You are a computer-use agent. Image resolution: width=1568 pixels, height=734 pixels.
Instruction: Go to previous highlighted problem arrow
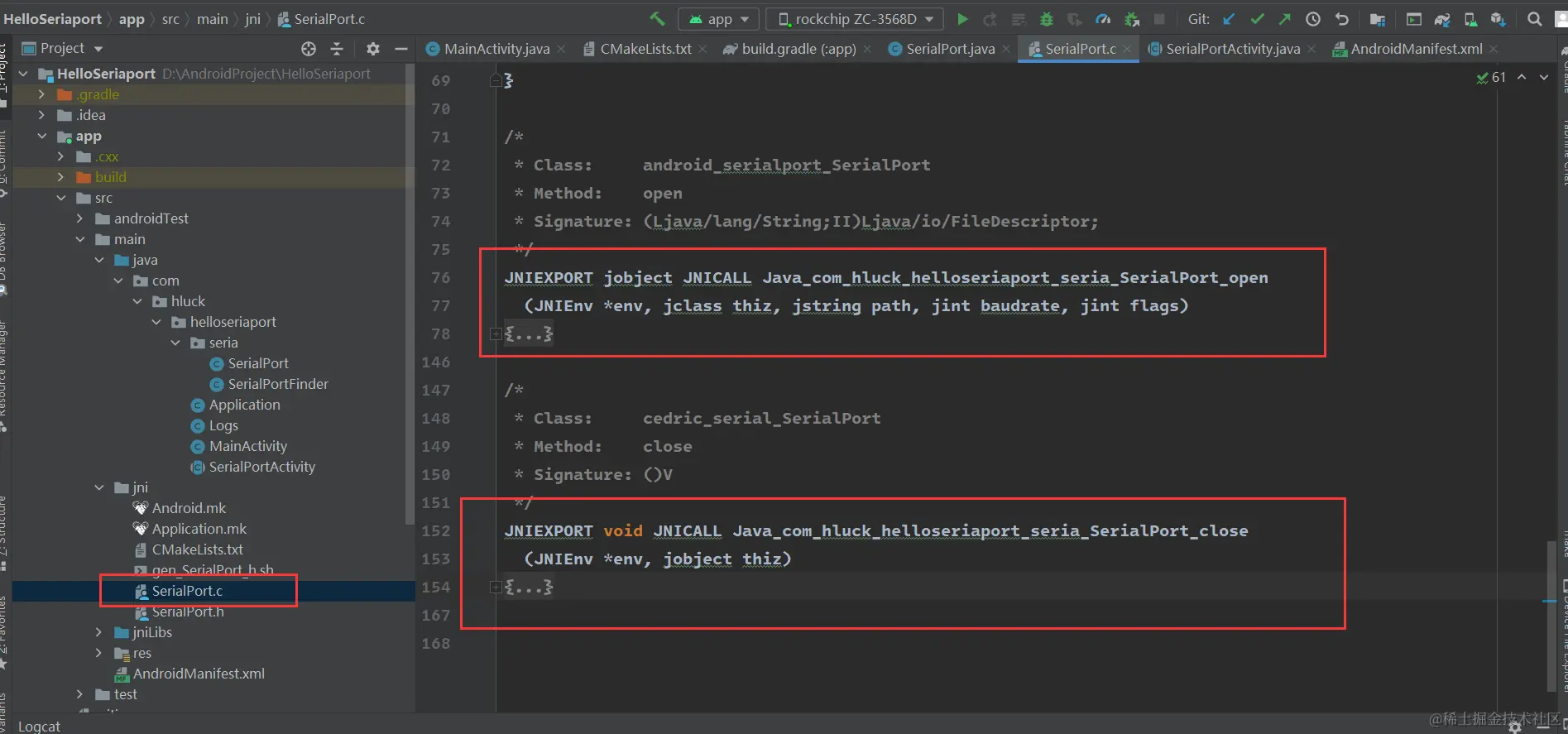1521,77
